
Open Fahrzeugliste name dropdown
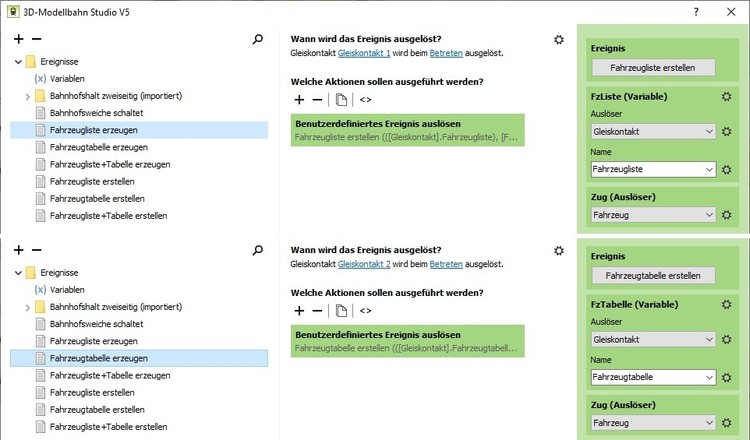[x=709, y=170]
